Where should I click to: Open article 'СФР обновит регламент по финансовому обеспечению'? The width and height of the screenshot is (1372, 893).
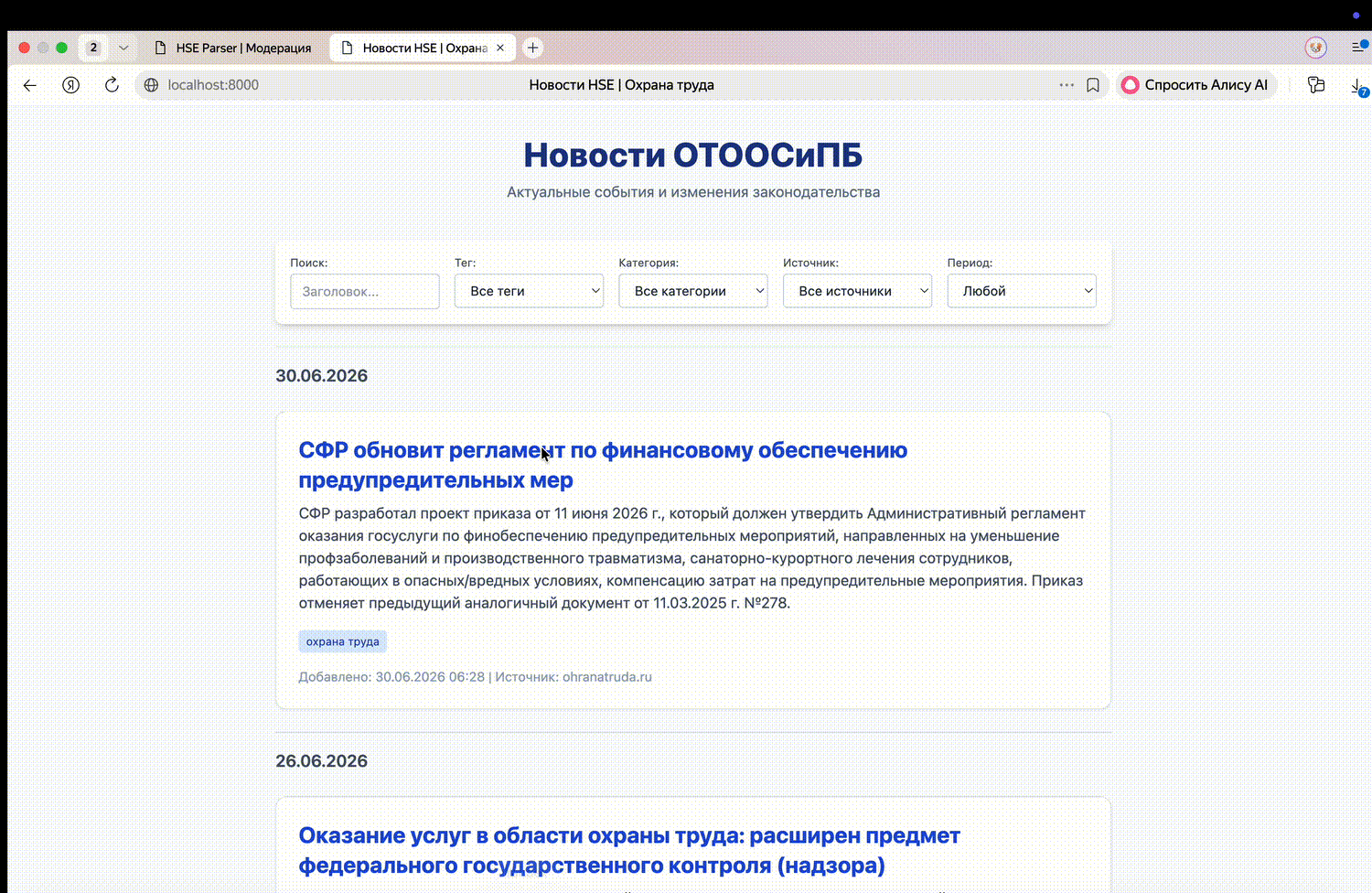(603, 465)
